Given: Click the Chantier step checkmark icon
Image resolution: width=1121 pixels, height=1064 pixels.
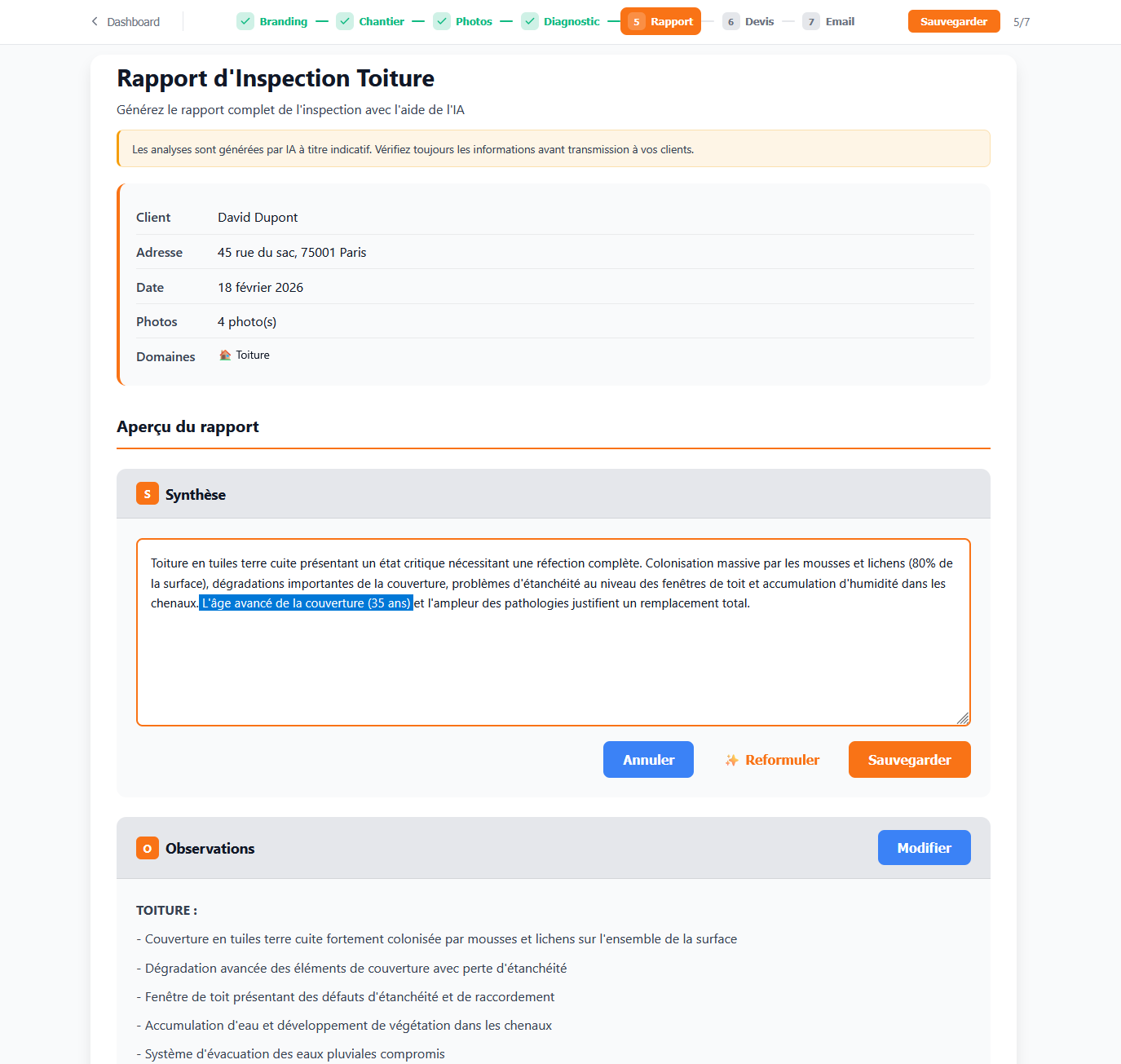Looking at the screenshot, I should pyautogui.click(x=345, y=21).
